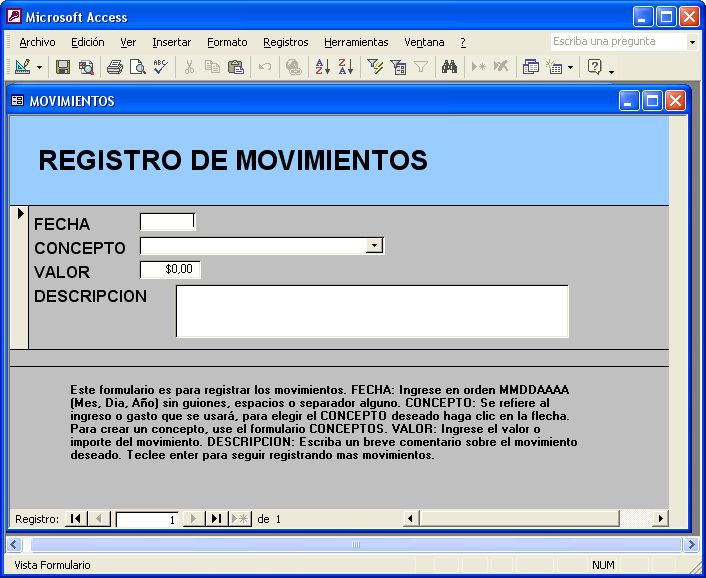The width and height of the screenshot is (706, 578).
Task: Click the new record navigation button
Action: pyautogui.click(x=240, y=519)
